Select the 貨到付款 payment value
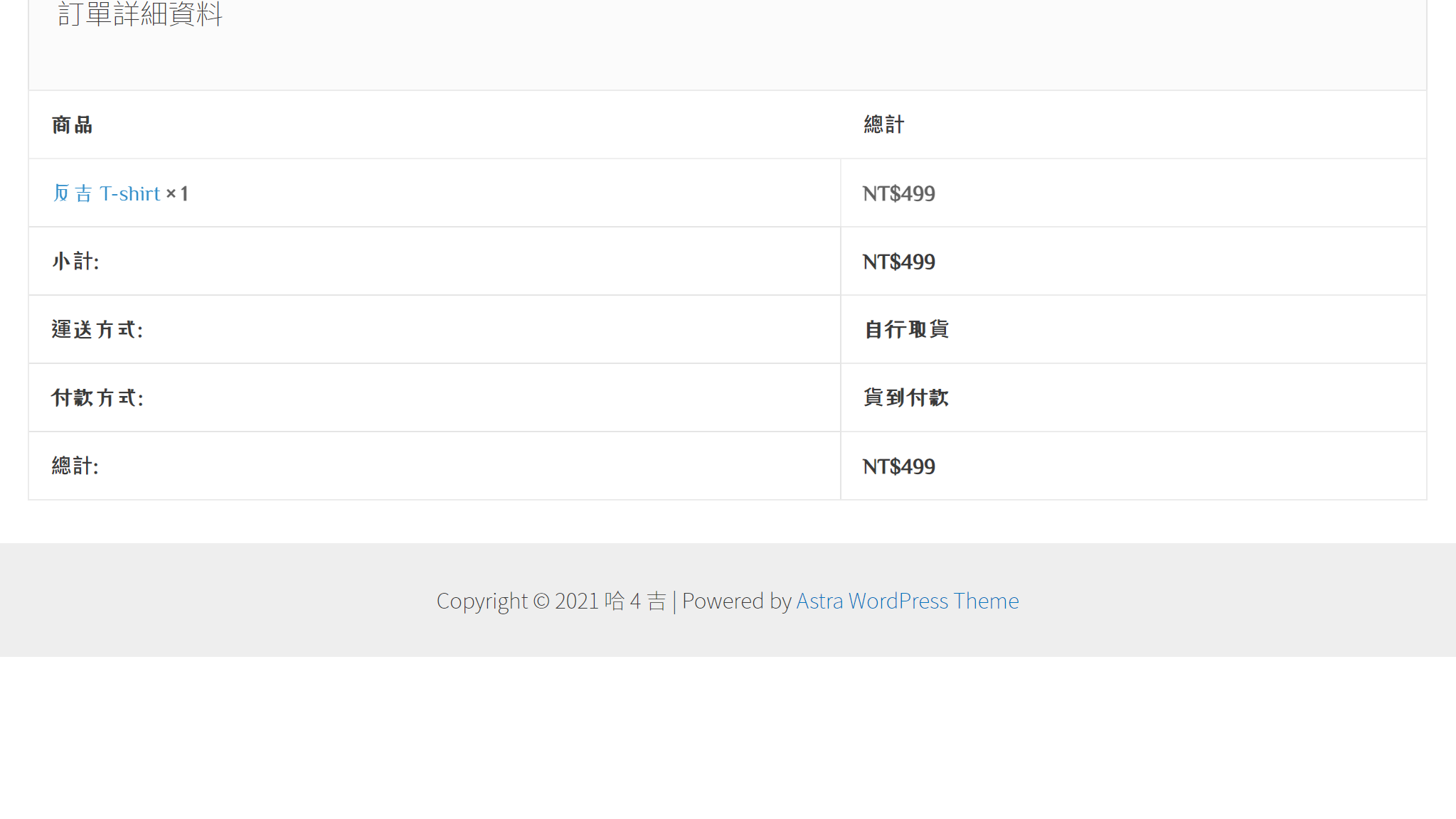This screenshot has height=819, width=1456. click(x=906, y=398)
